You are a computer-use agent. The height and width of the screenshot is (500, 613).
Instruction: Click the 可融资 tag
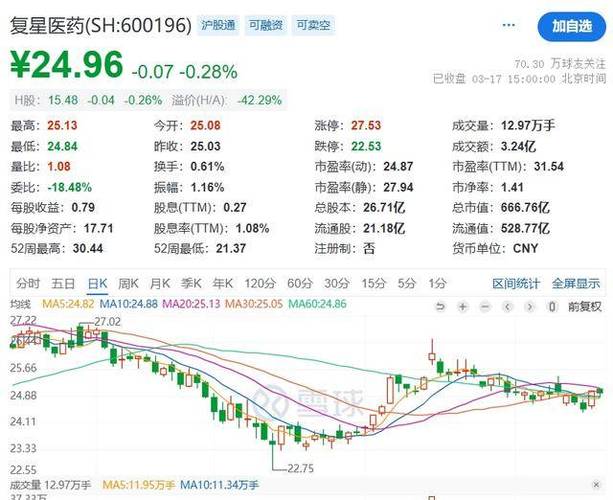[x=266, y=25]
